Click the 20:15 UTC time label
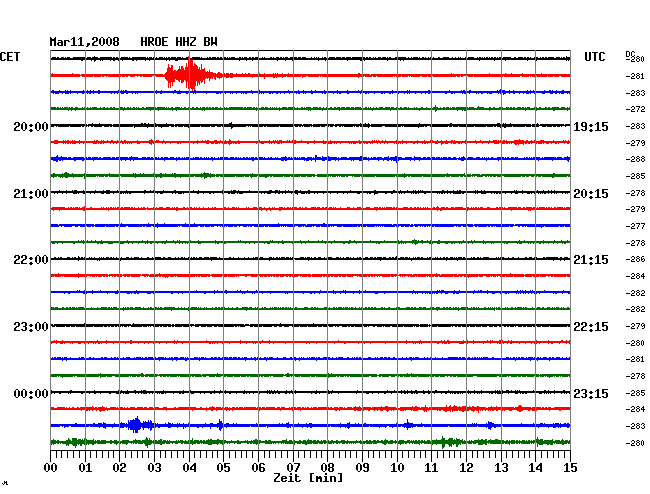650x494 pixels. point(591,194)
